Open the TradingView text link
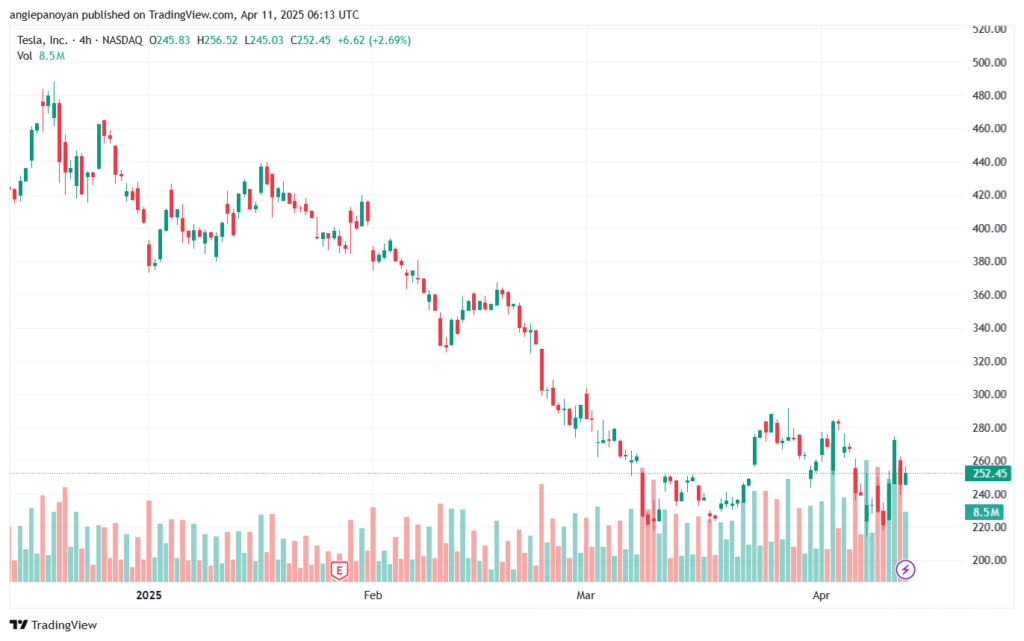1024x641 pixels. coord(64,625)
